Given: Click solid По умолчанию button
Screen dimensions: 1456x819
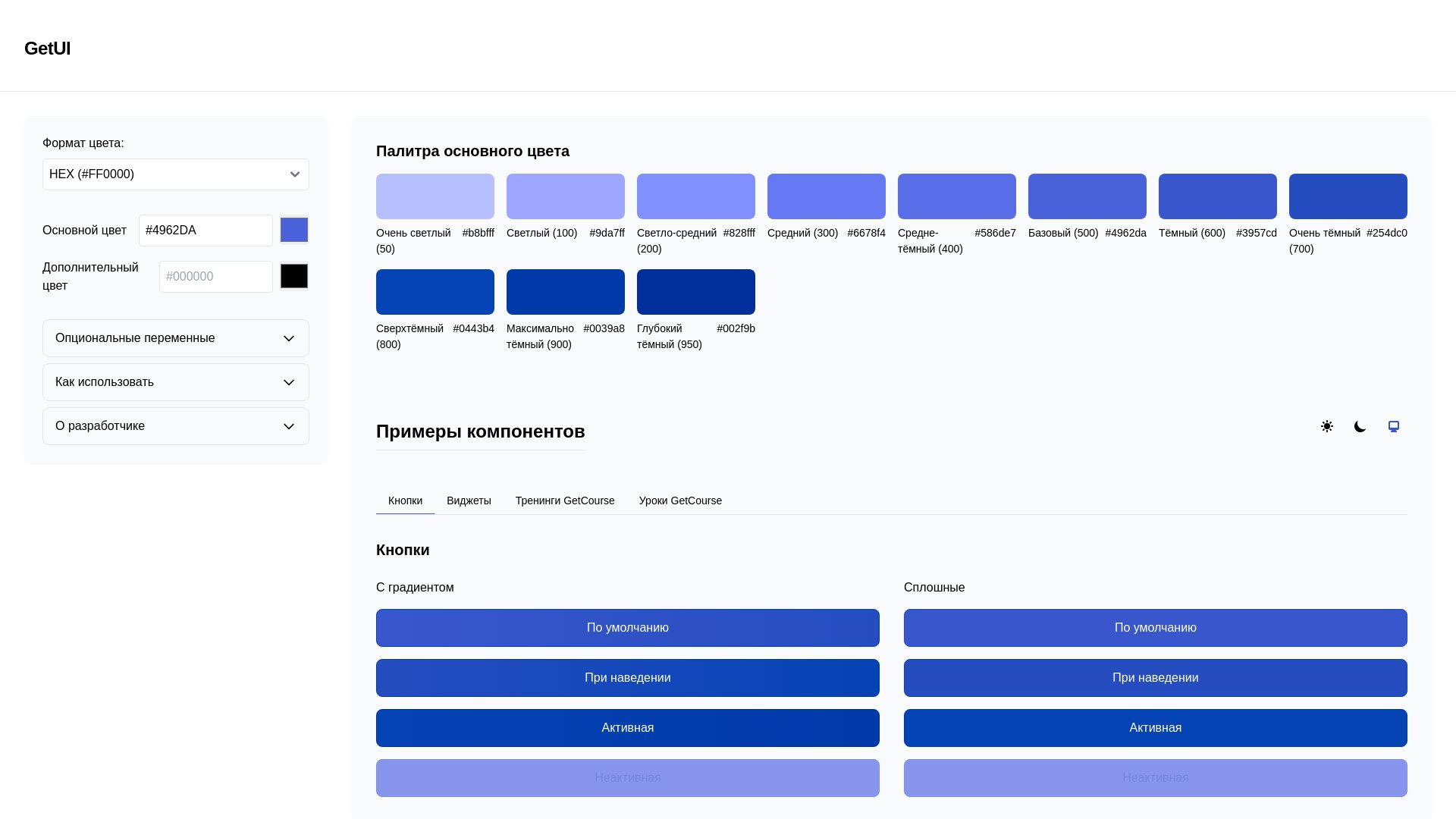Looking at the screenshot, I should click(1156, 628).
